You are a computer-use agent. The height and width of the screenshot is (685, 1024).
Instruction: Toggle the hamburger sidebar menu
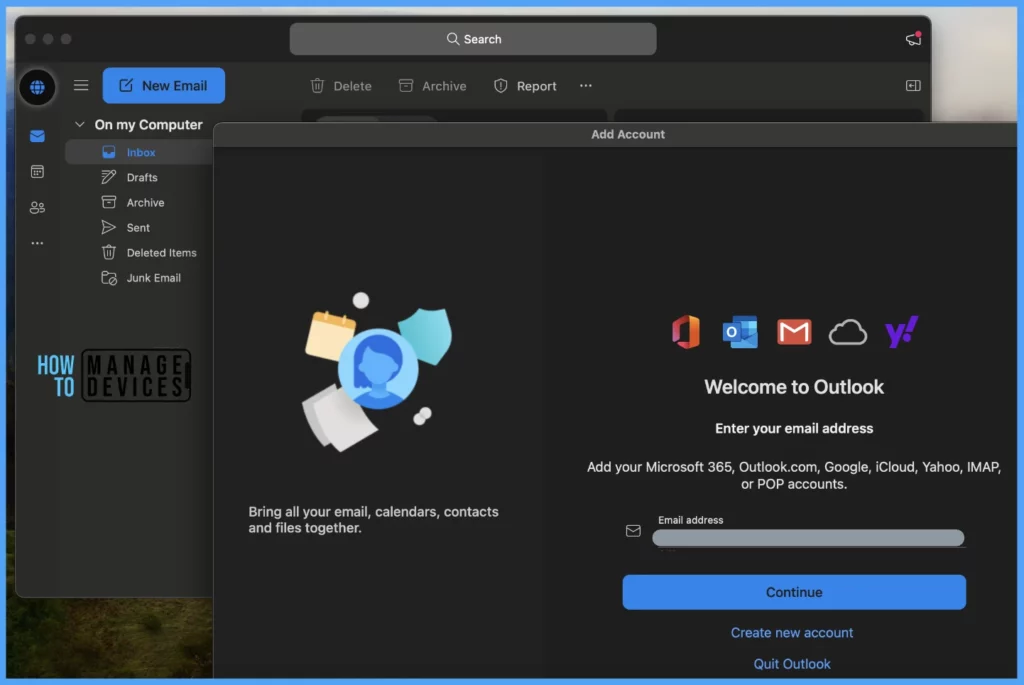click(81, 86)
